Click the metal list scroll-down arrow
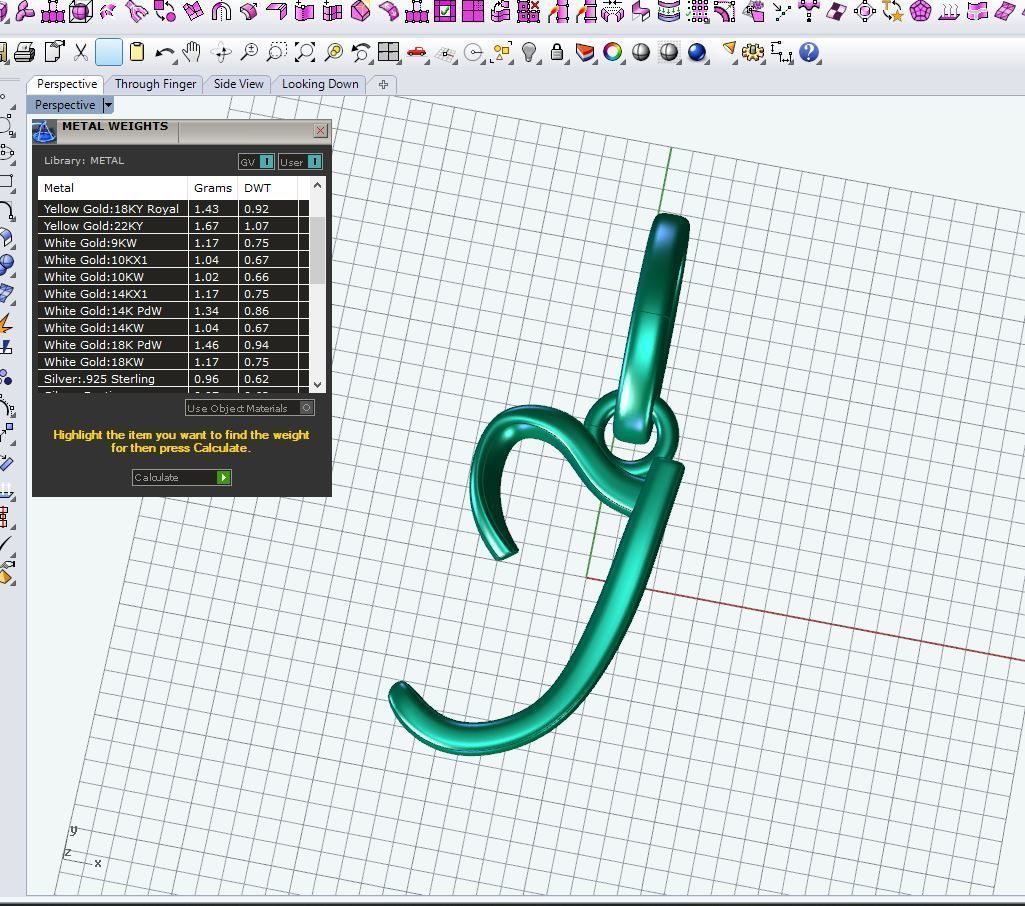Viewport: 1025px width, 906px height. click(318, 385)
